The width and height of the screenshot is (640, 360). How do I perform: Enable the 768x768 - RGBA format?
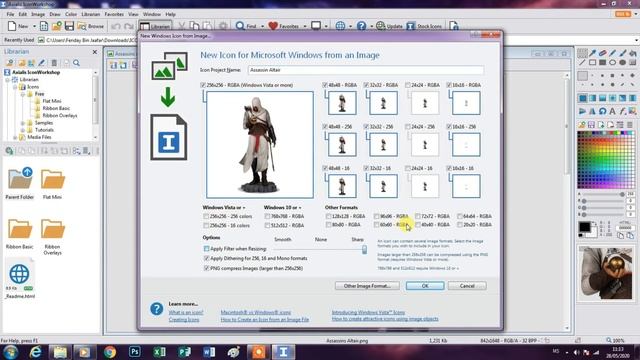[267, 216]
